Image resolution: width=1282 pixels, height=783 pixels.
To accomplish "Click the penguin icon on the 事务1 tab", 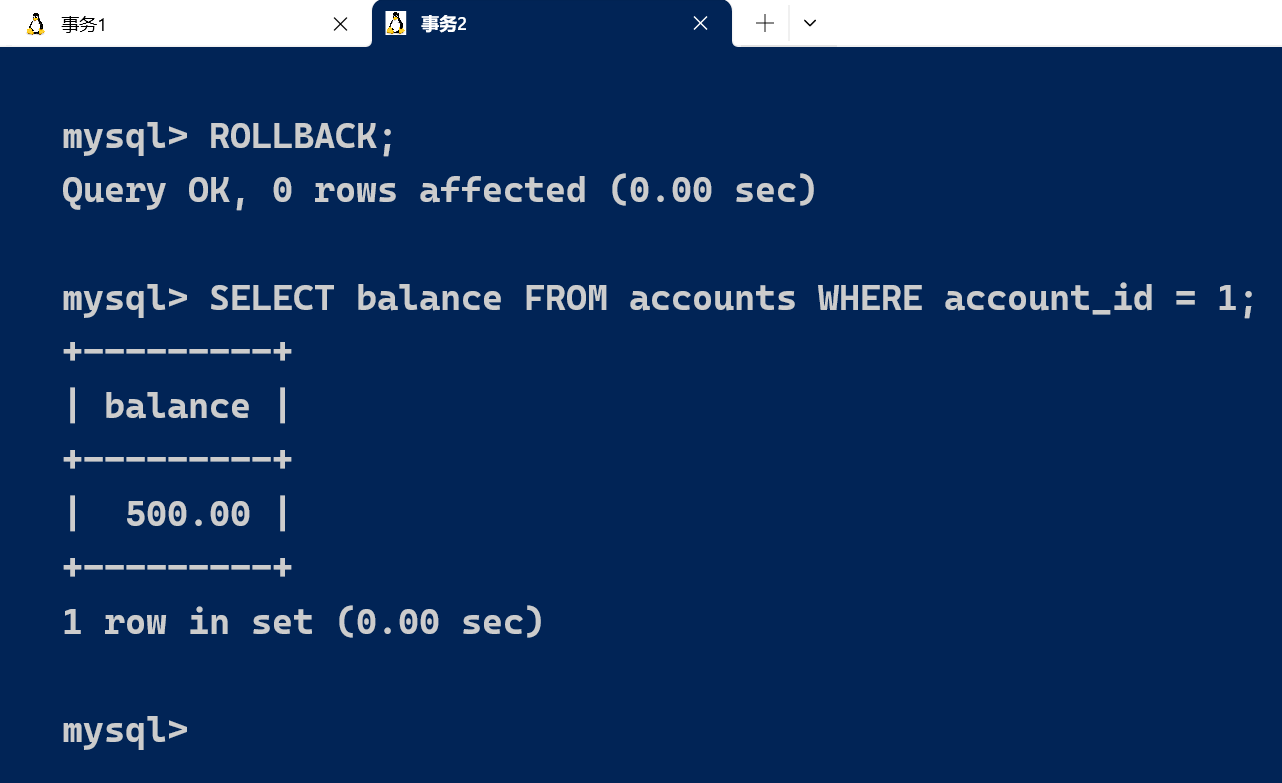I will click(x=36, y=24).
